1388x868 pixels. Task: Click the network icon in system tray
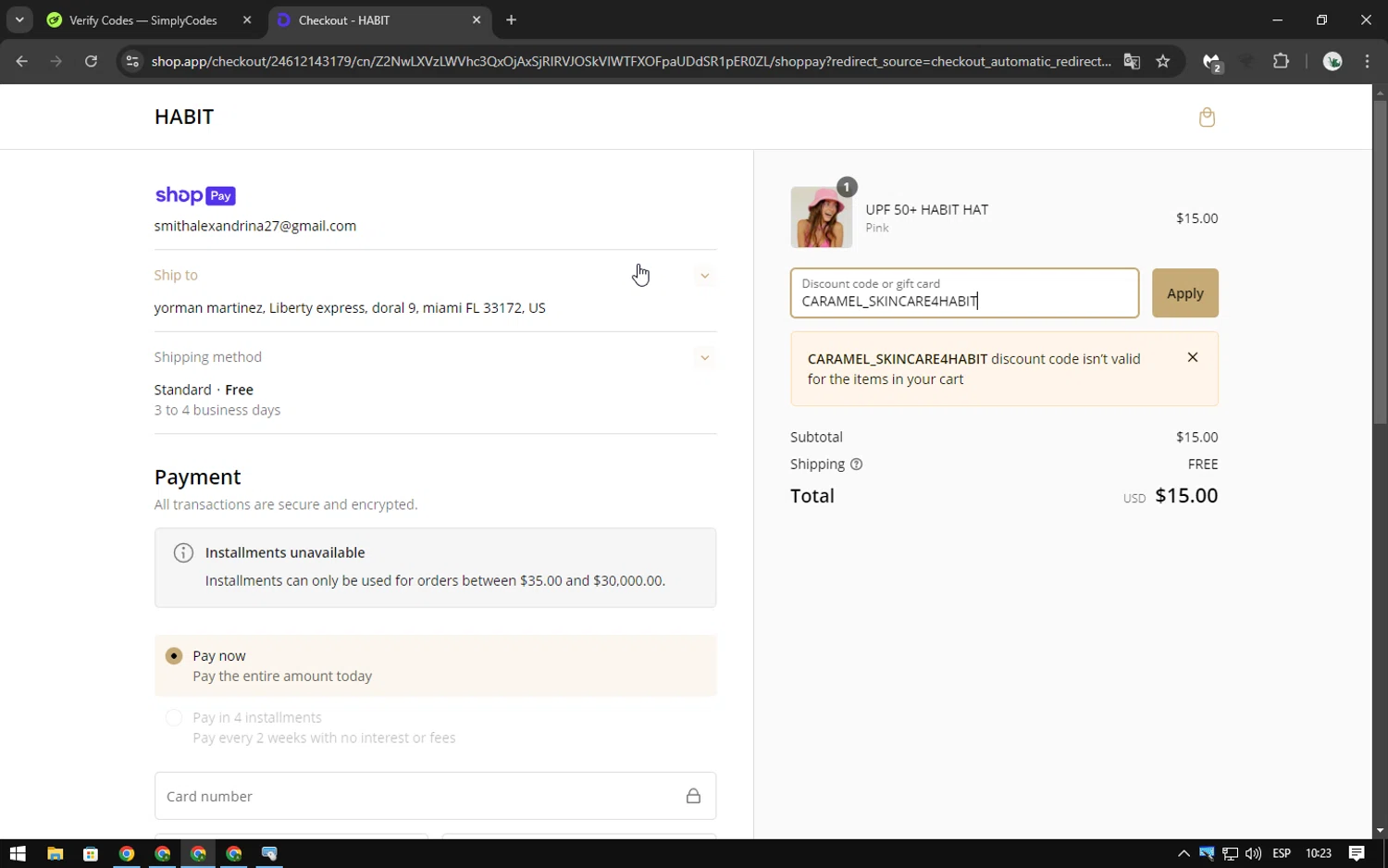(1230, 853)
